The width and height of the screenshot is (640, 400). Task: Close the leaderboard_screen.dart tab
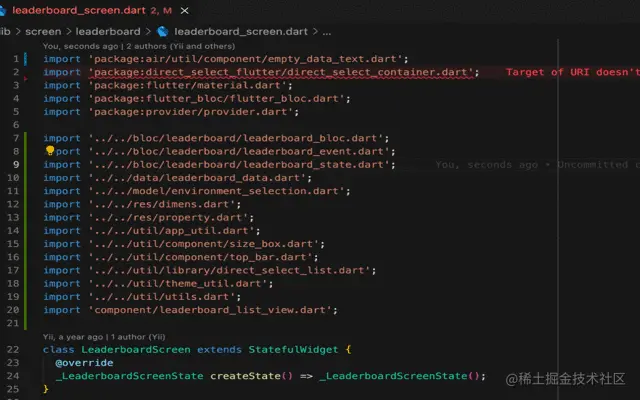184,11
